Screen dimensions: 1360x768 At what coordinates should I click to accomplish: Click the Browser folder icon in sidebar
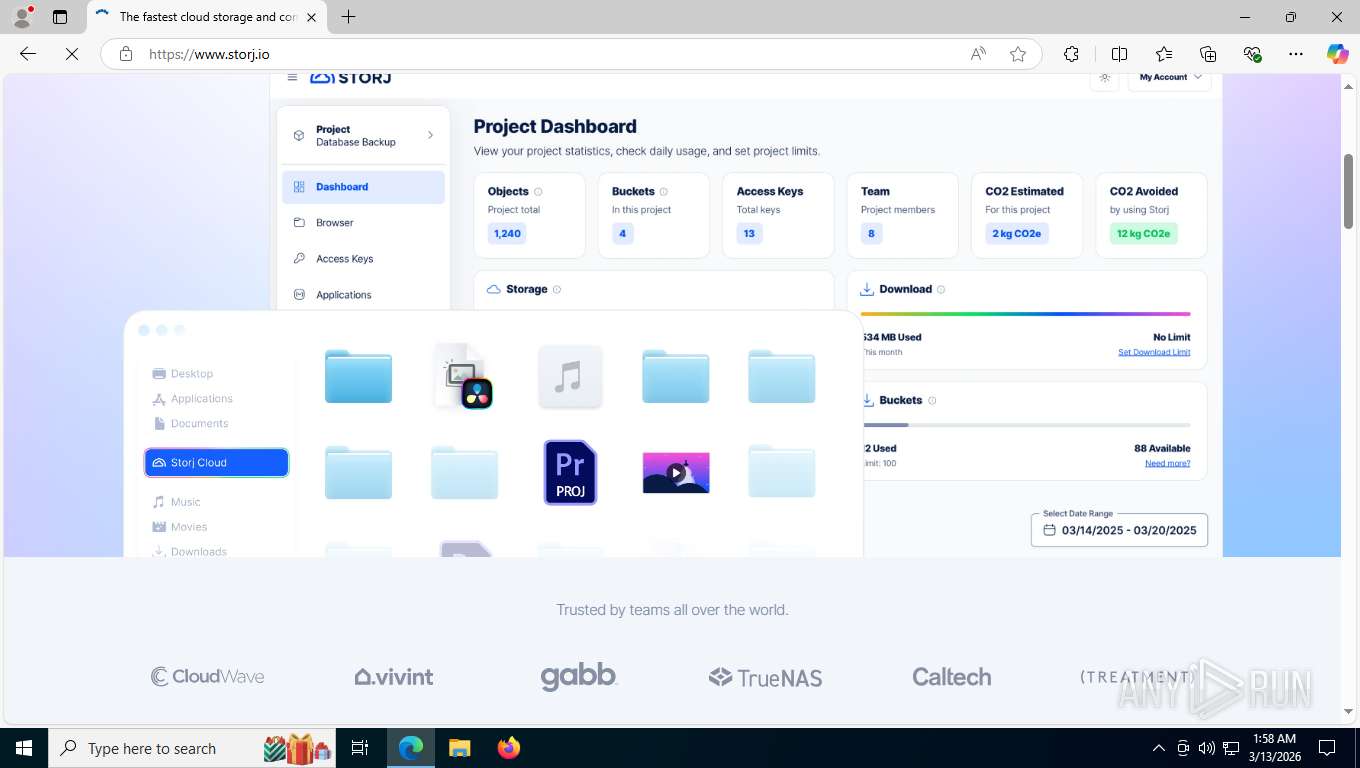pos(299,223)
